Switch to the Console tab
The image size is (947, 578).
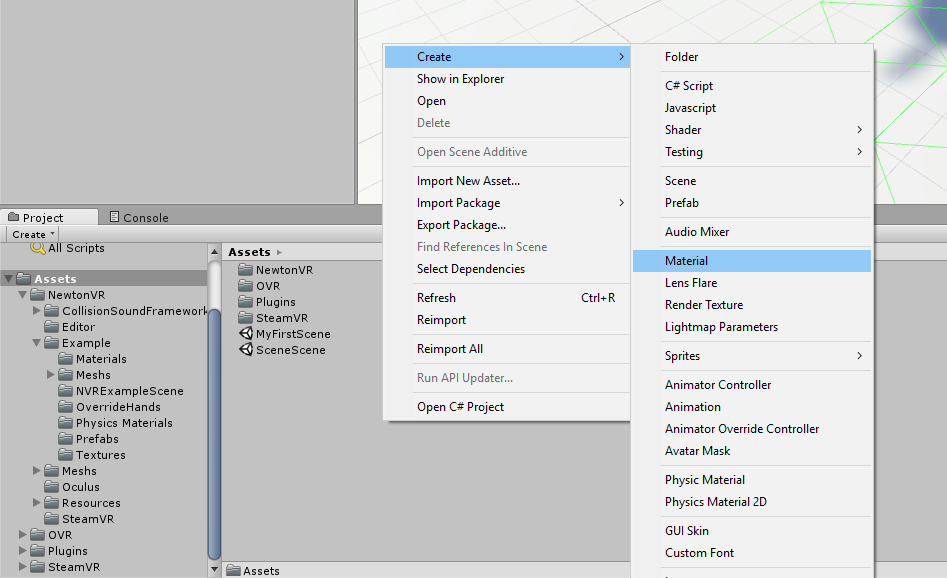click(x=140, y=217)
